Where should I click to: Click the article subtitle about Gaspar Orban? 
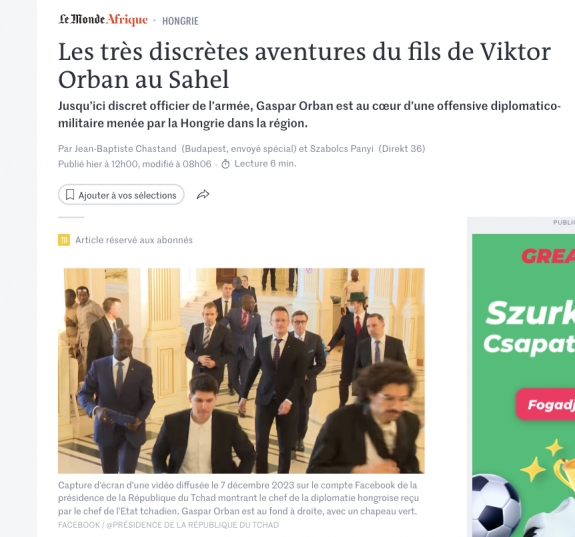point(310,114)
